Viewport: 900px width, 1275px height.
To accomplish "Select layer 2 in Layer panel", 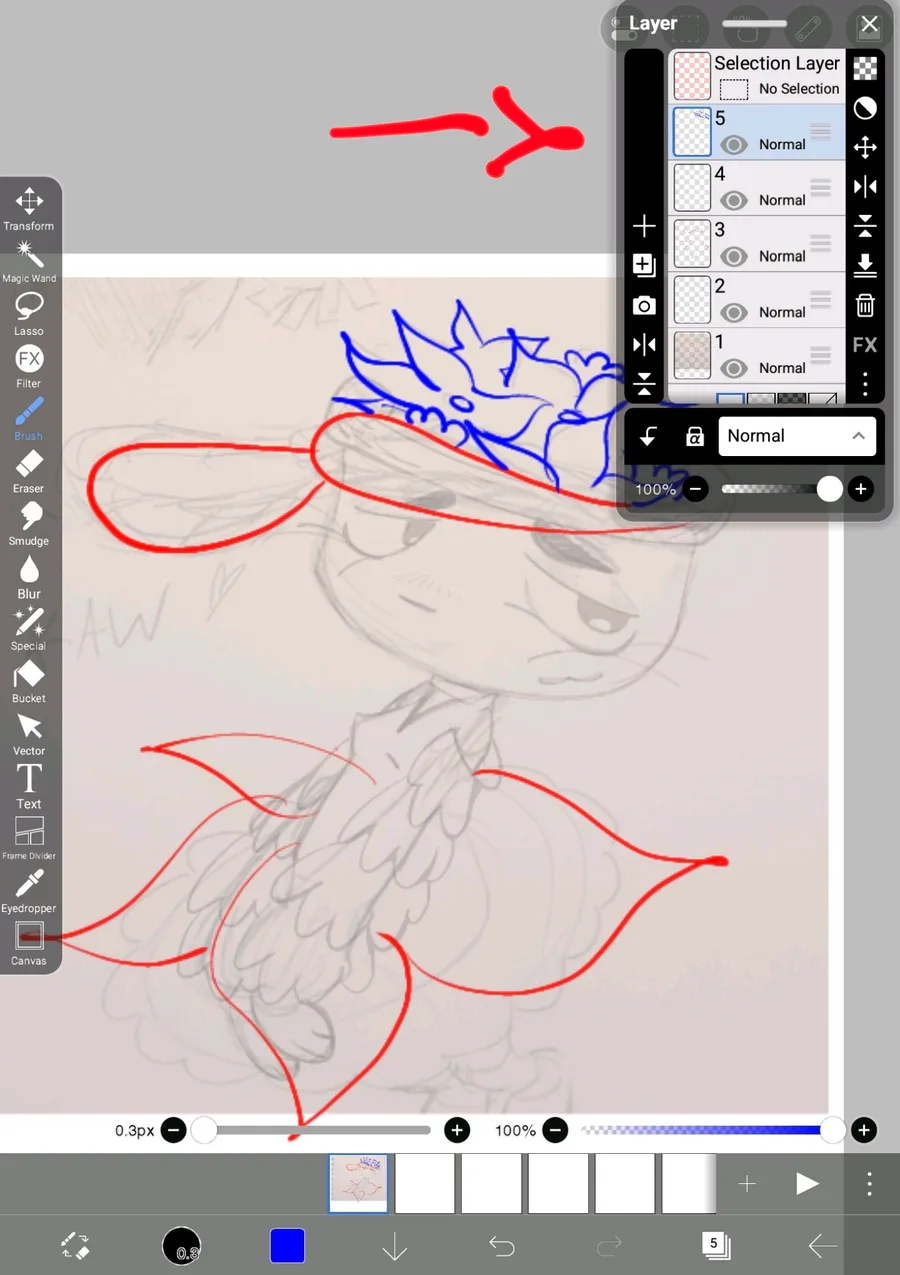I will click(x=757, y=300).
